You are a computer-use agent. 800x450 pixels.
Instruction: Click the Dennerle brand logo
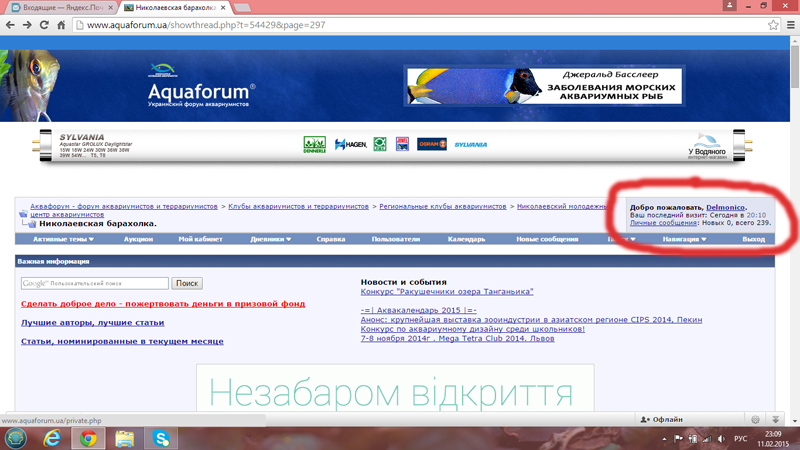tap(314, 145)
